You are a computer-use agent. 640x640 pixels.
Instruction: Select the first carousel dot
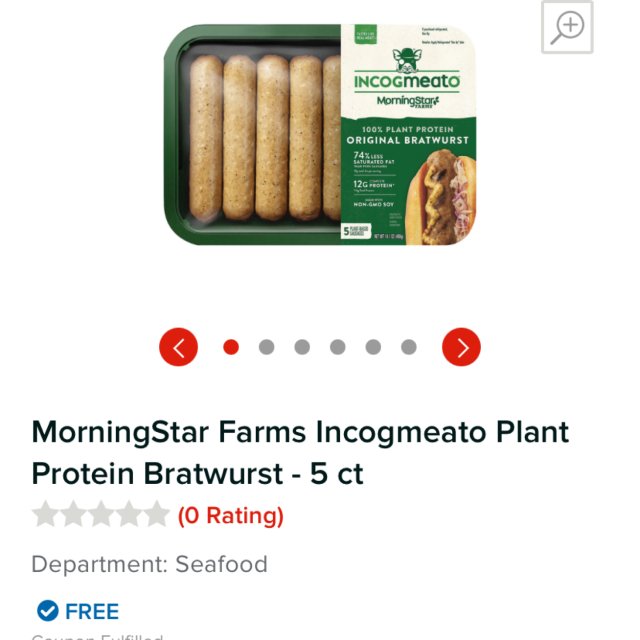[231, 347]
